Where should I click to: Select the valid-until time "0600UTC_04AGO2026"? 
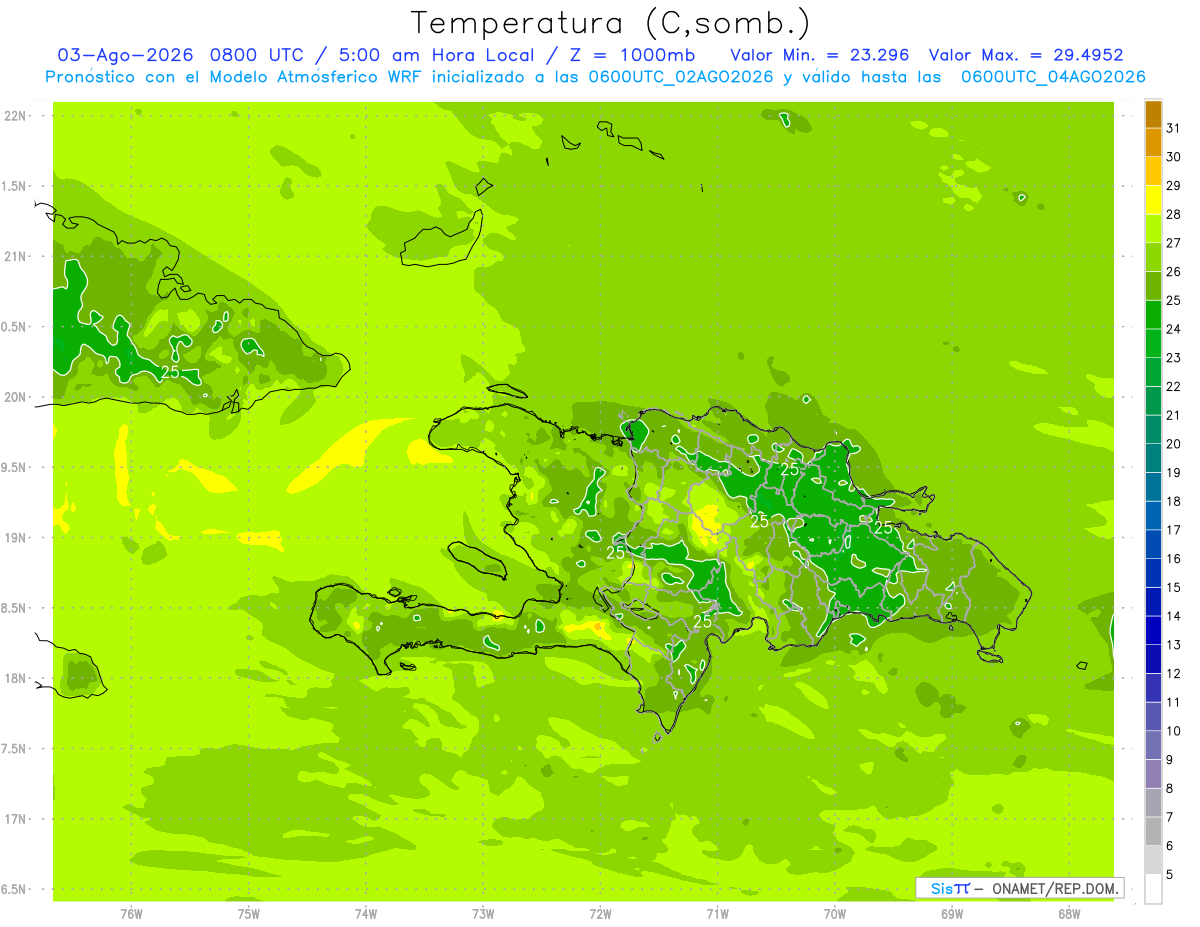1053,77
